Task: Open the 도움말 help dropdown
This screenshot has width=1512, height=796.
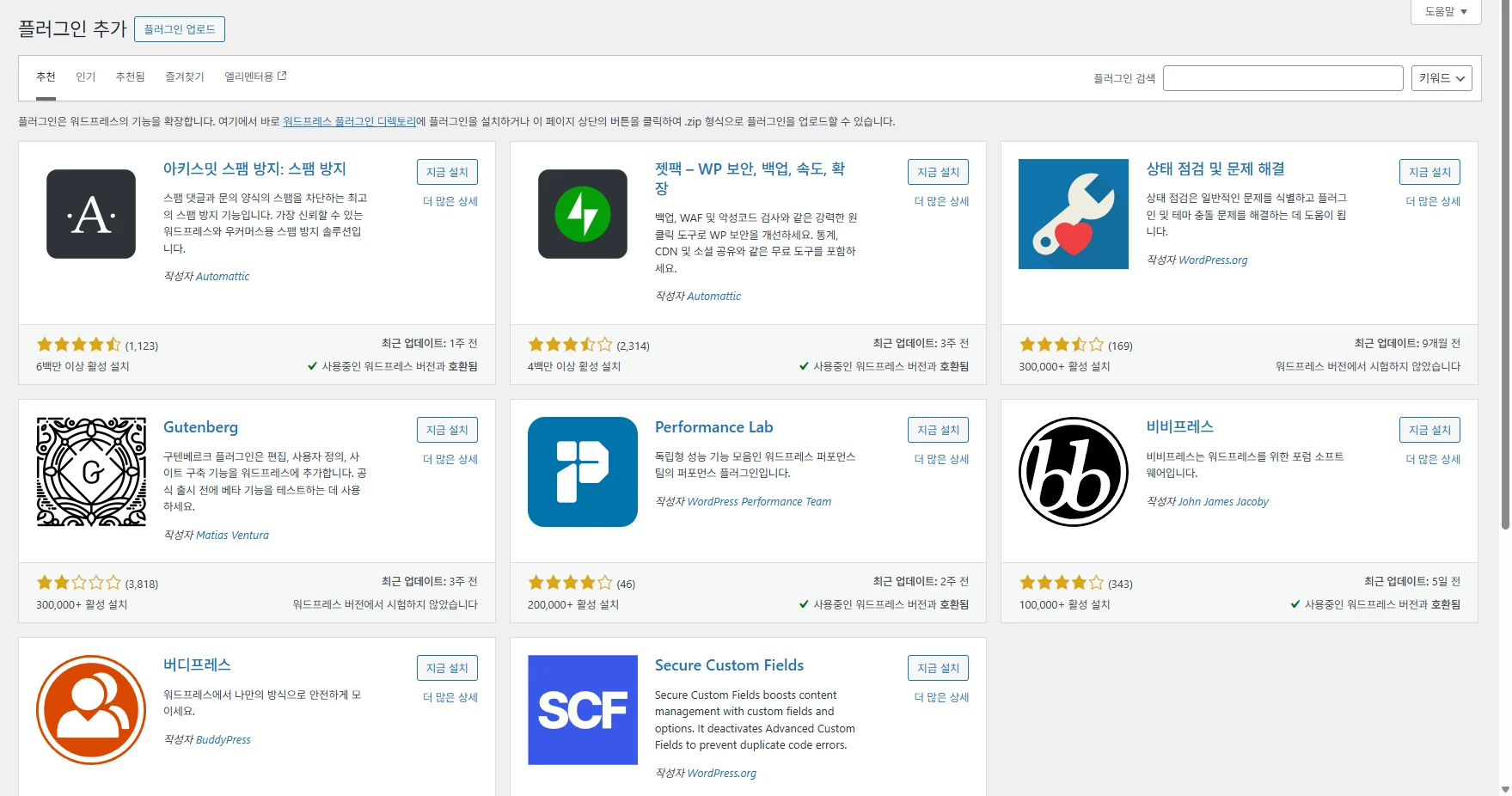Action: tap(1446, 11)
